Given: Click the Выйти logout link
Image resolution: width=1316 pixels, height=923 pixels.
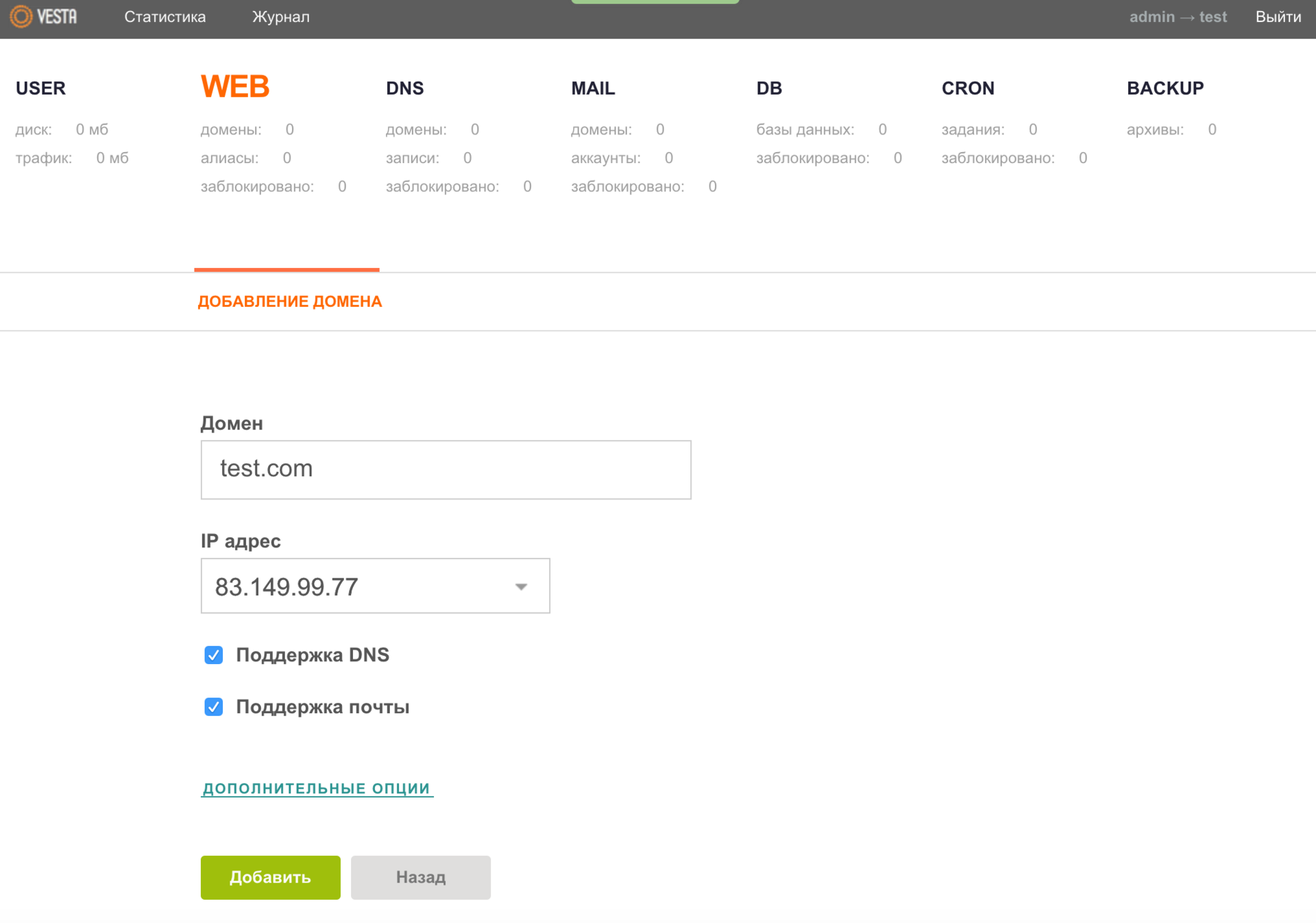Looking at the screenshot, I should click(x=1278, y=17).
